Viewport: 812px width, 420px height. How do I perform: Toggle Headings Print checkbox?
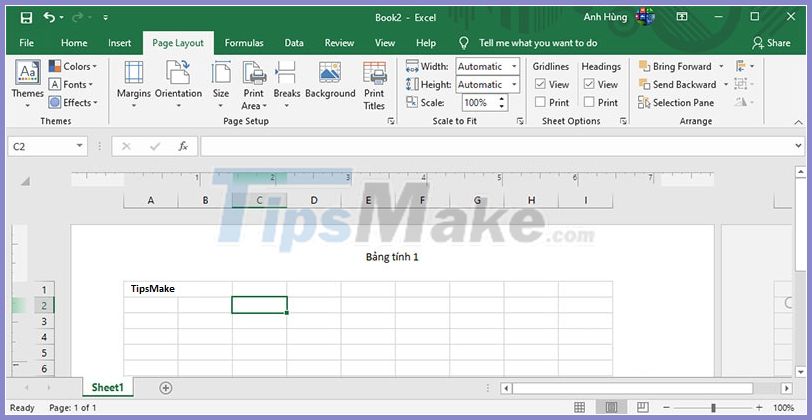[x=589, y=103]
